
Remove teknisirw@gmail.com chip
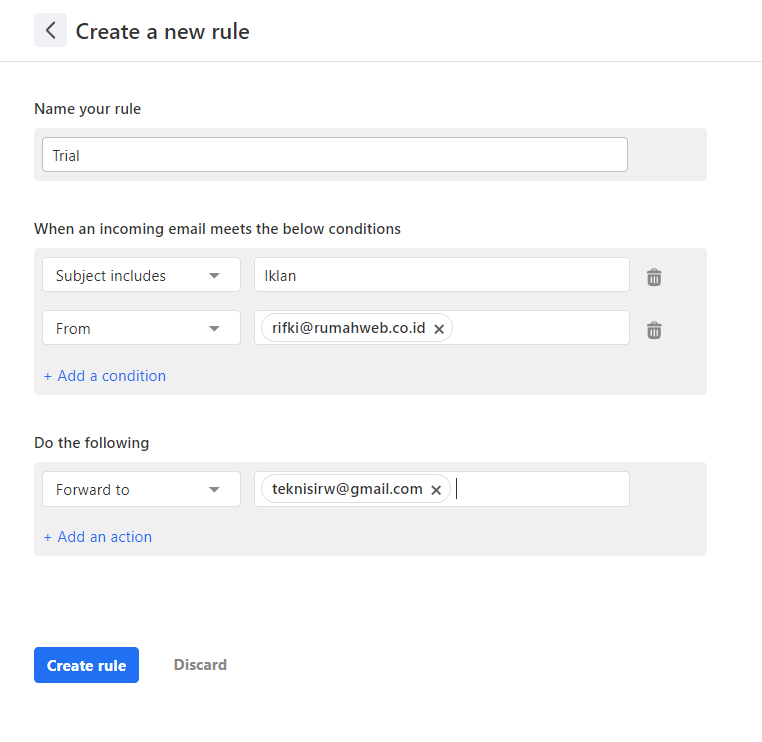[436, 490]
